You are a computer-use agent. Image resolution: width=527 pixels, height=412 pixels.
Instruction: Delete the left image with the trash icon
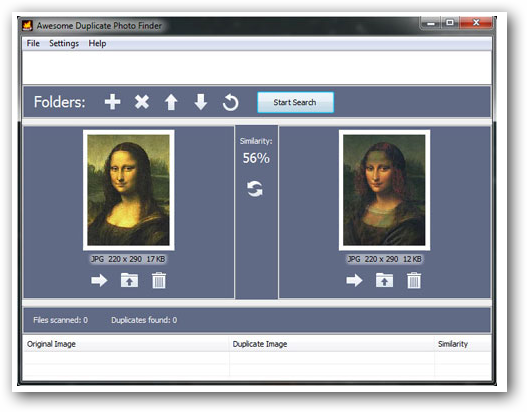(159, 280)
